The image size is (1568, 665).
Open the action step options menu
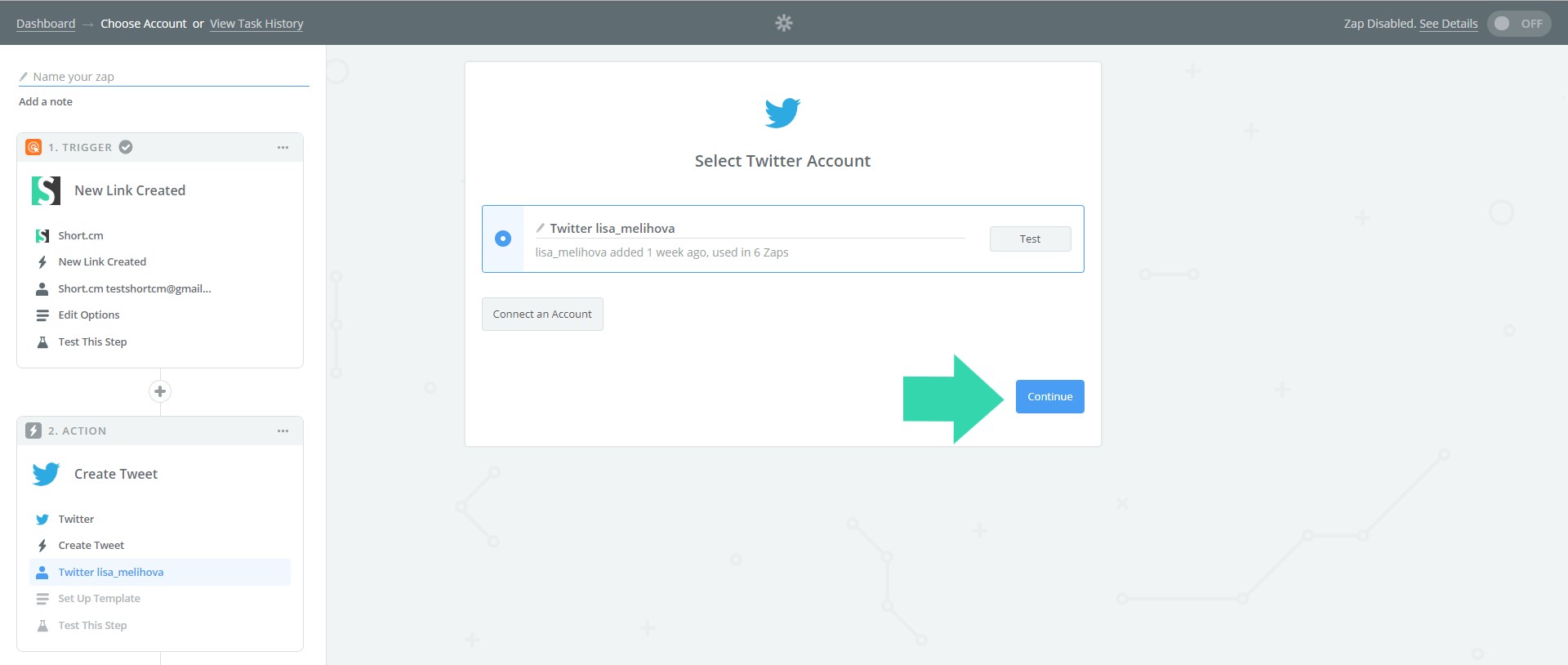[283, 431]
